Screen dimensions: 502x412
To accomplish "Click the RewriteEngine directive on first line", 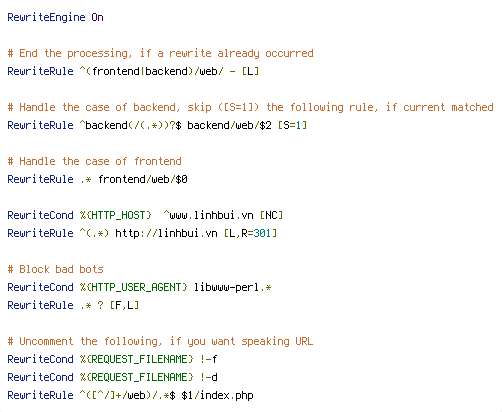I will [x=46, y=17].
